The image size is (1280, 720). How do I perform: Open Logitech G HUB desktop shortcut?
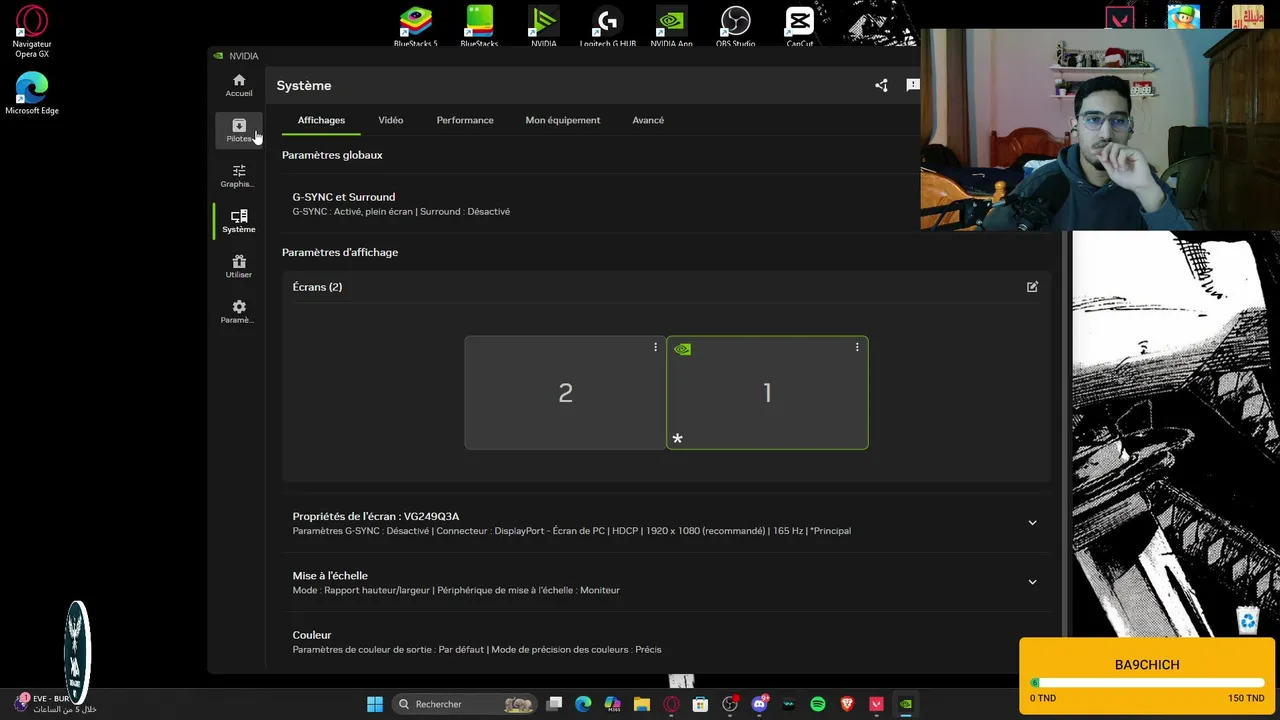point(607,25)
